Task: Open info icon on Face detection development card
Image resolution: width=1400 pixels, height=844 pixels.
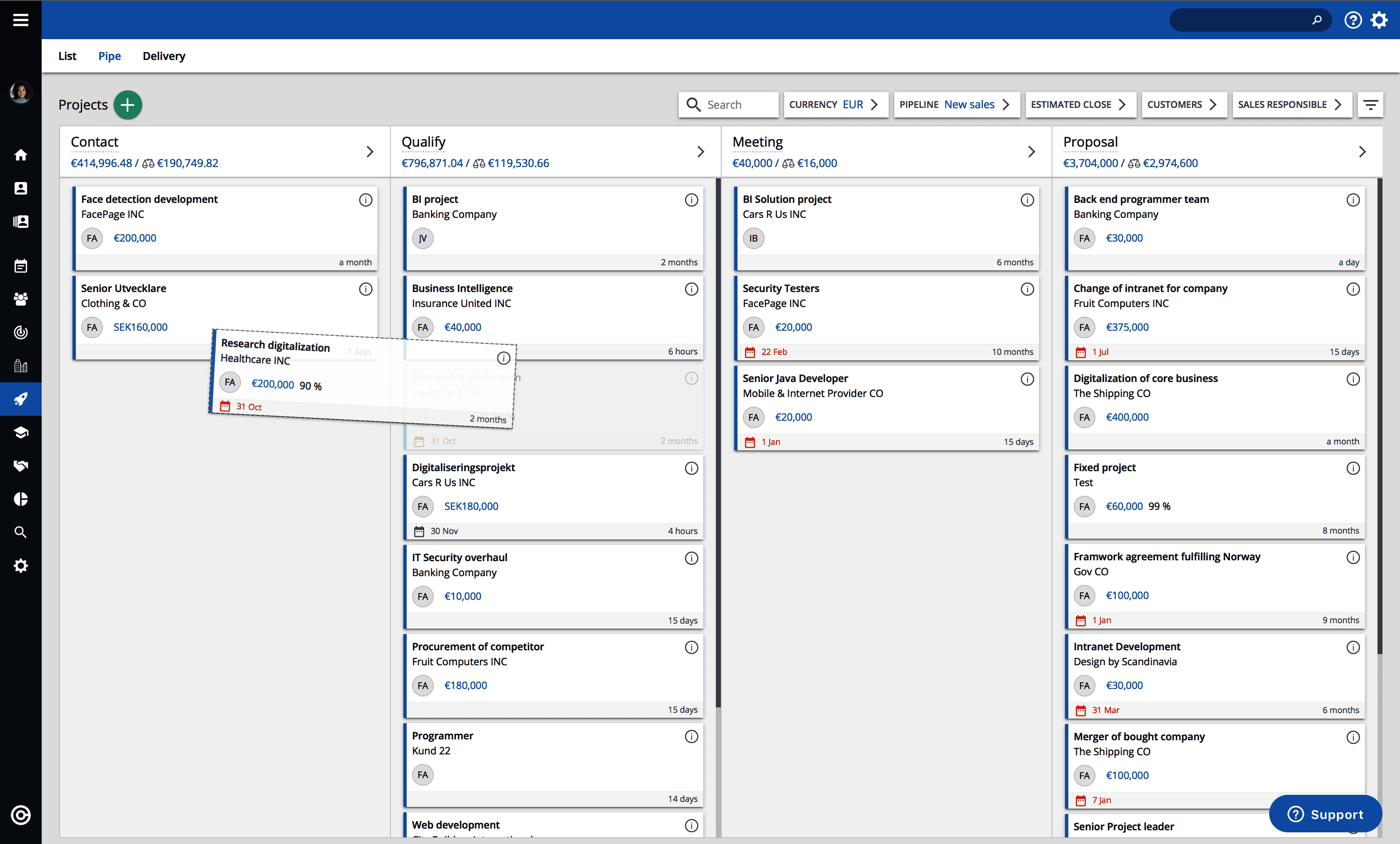Action: click(x=365, y=200)
